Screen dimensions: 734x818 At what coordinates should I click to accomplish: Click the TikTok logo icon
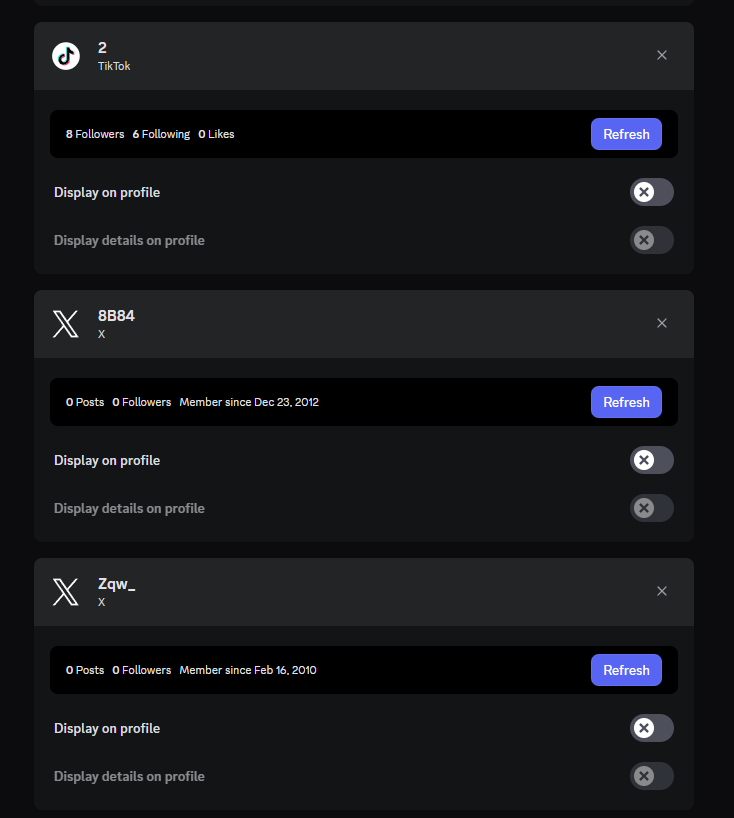[x=66, y=56]
